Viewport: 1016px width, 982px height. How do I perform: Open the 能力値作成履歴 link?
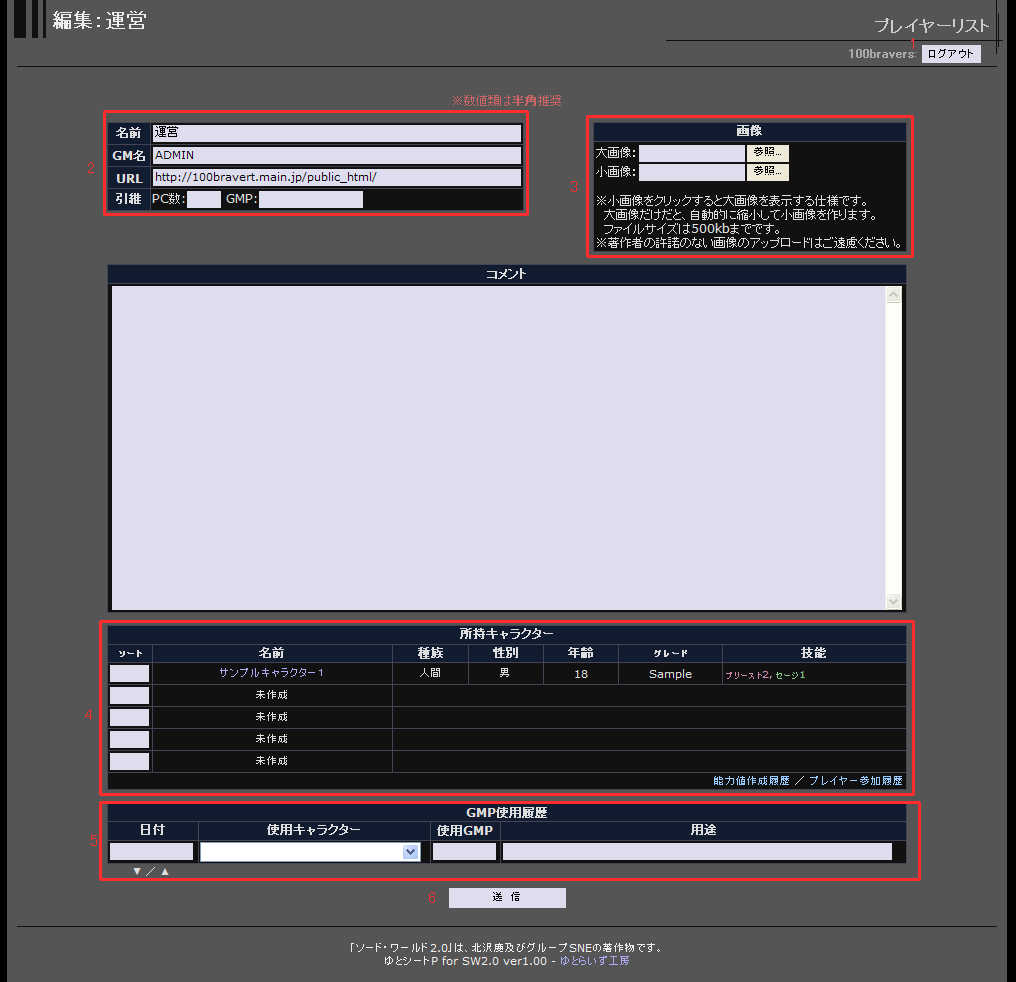pyautogui.click(x=751, y=780)
